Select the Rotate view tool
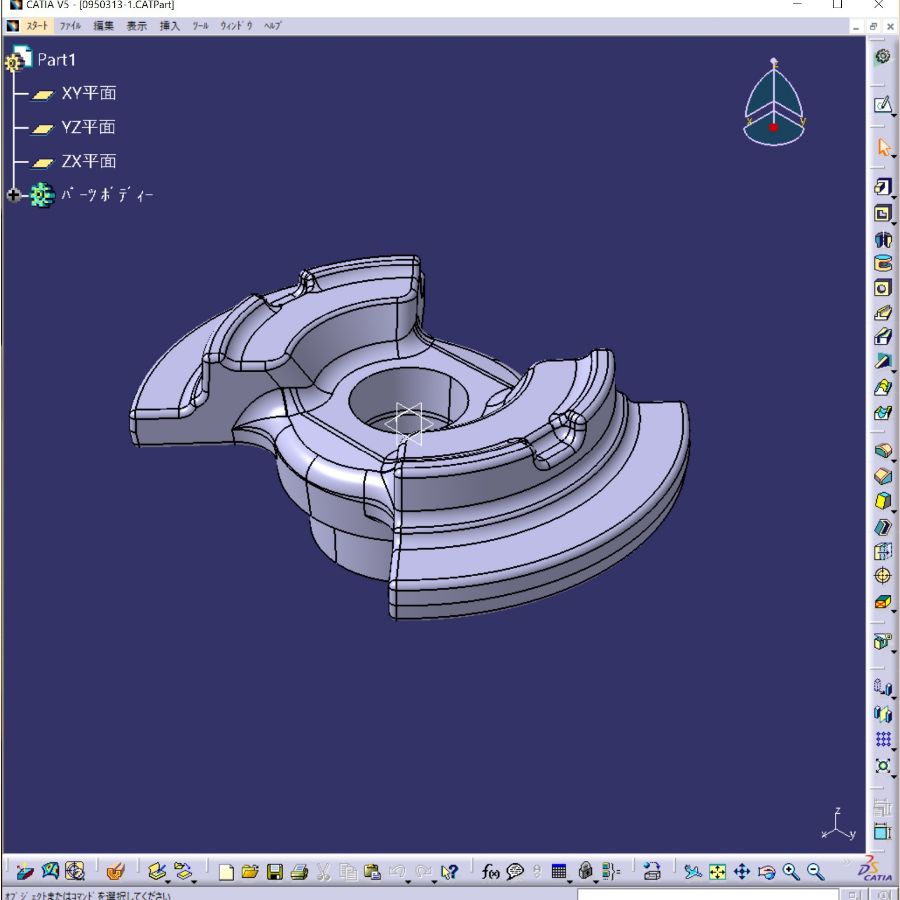 pos(768,871)
